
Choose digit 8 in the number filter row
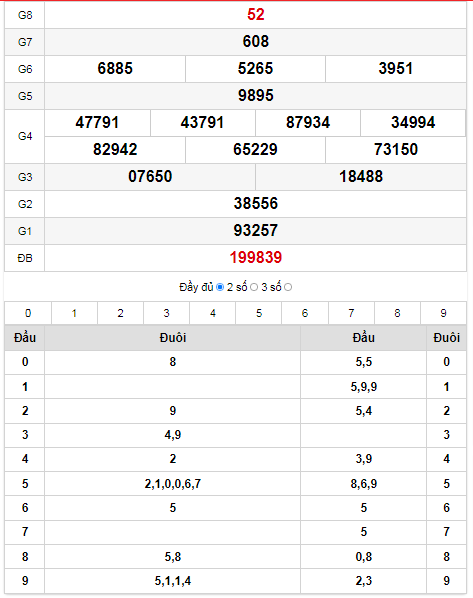pos(397,313)
